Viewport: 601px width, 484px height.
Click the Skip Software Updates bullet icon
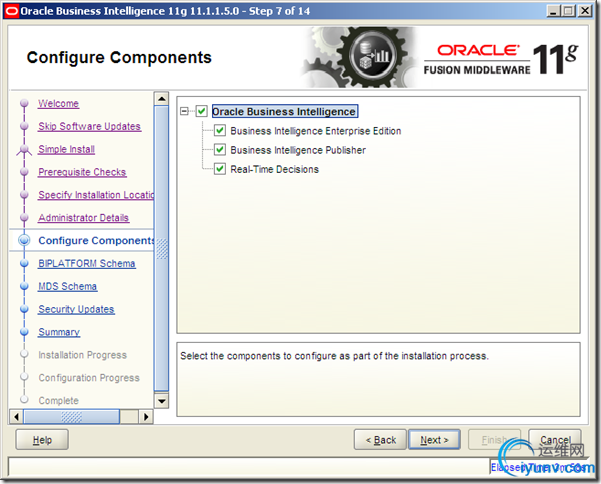point(24,126)
